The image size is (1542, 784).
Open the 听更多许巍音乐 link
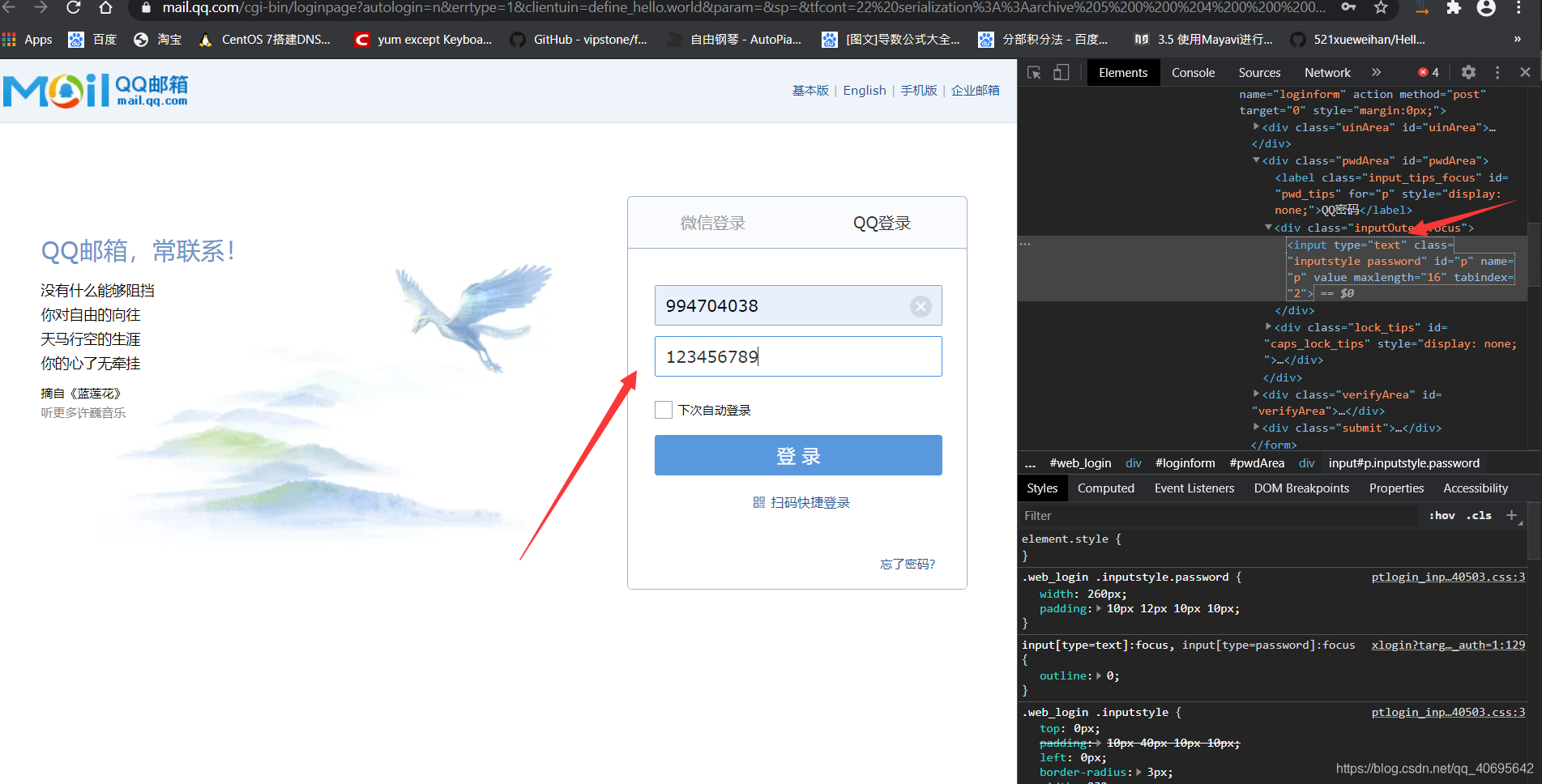point(83,413)
